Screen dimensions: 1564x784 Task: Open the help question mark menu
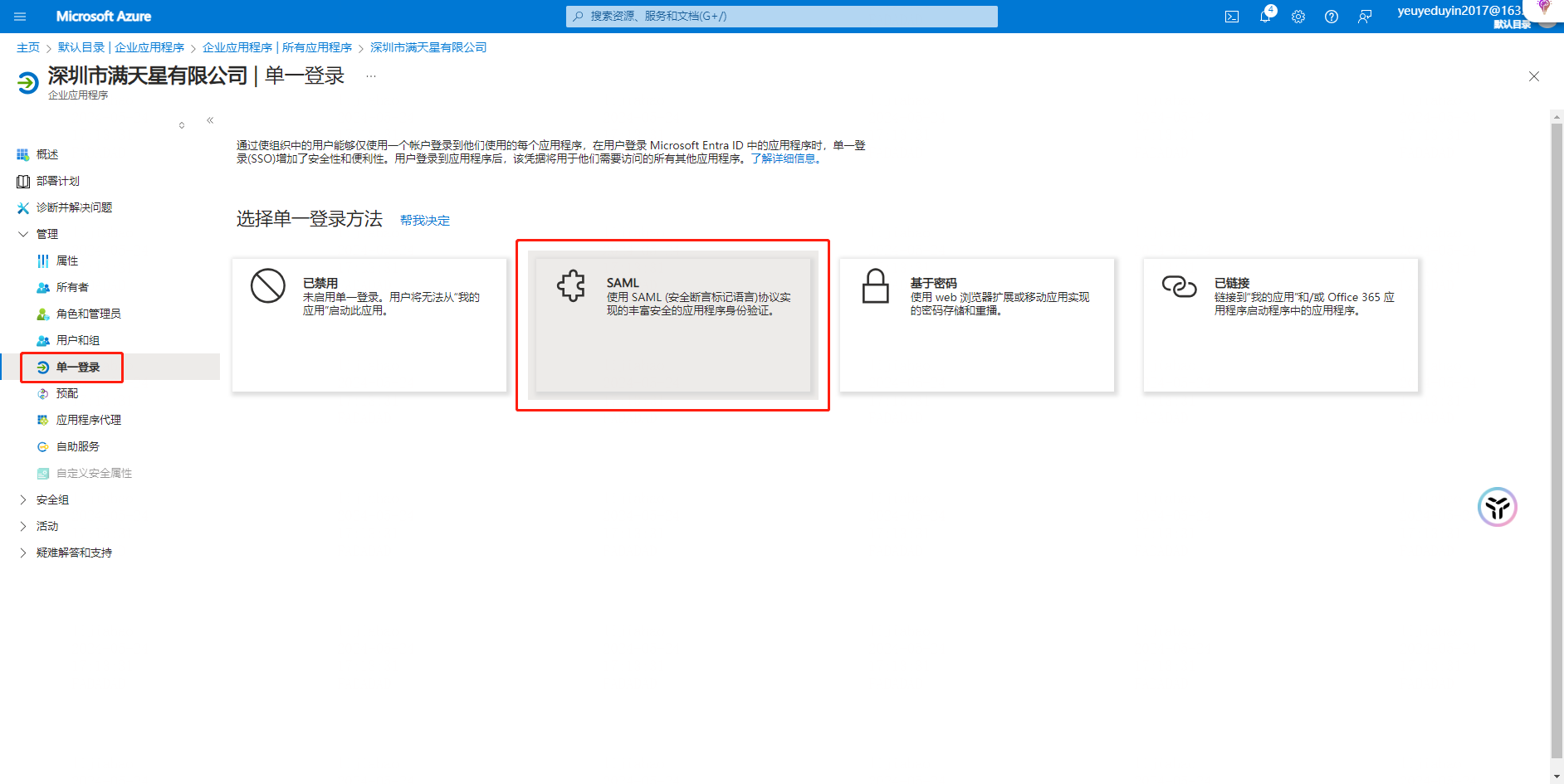1332,17
